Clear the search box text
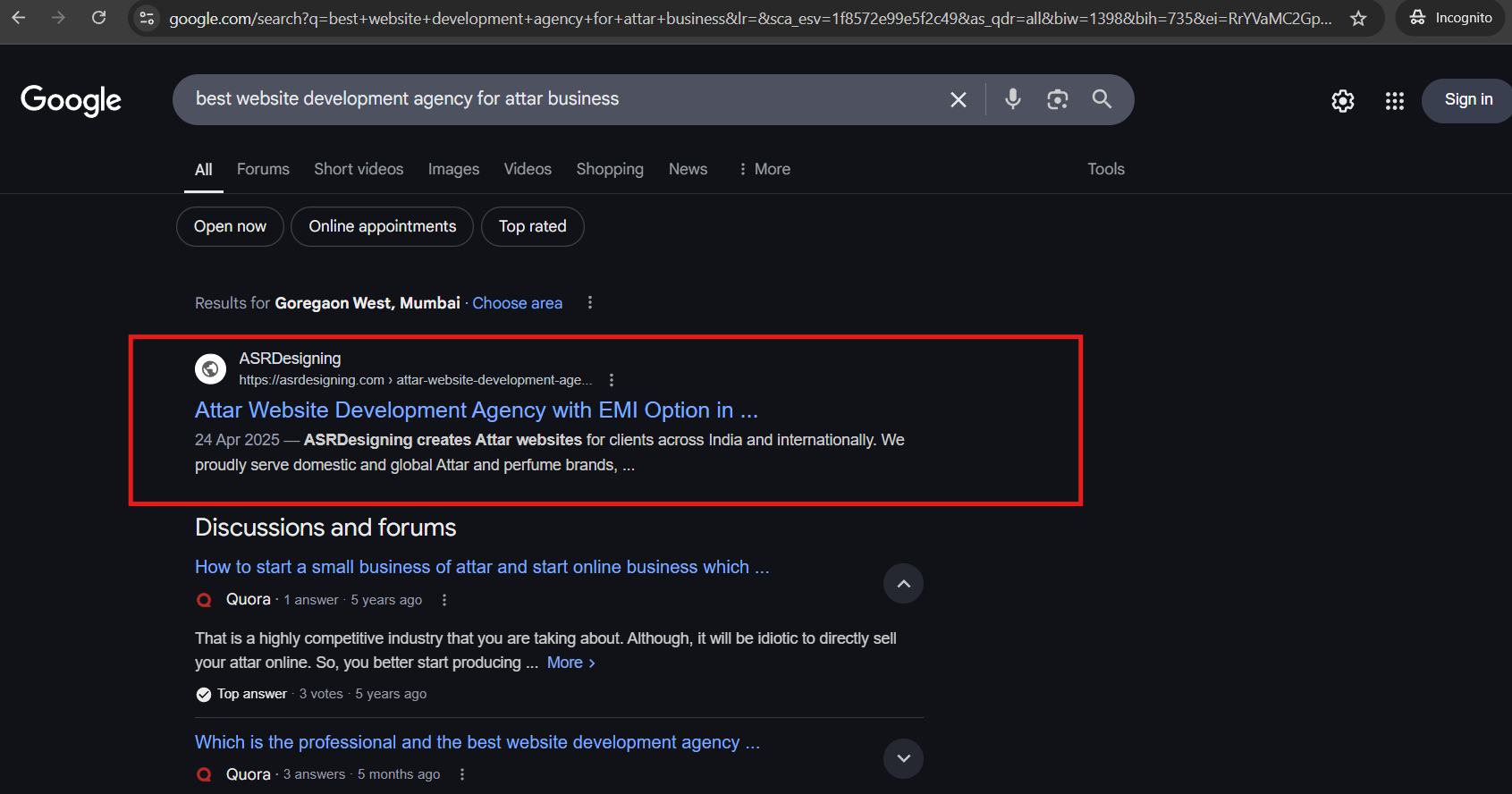1512x794 pixels. click(x=958, y=99)
